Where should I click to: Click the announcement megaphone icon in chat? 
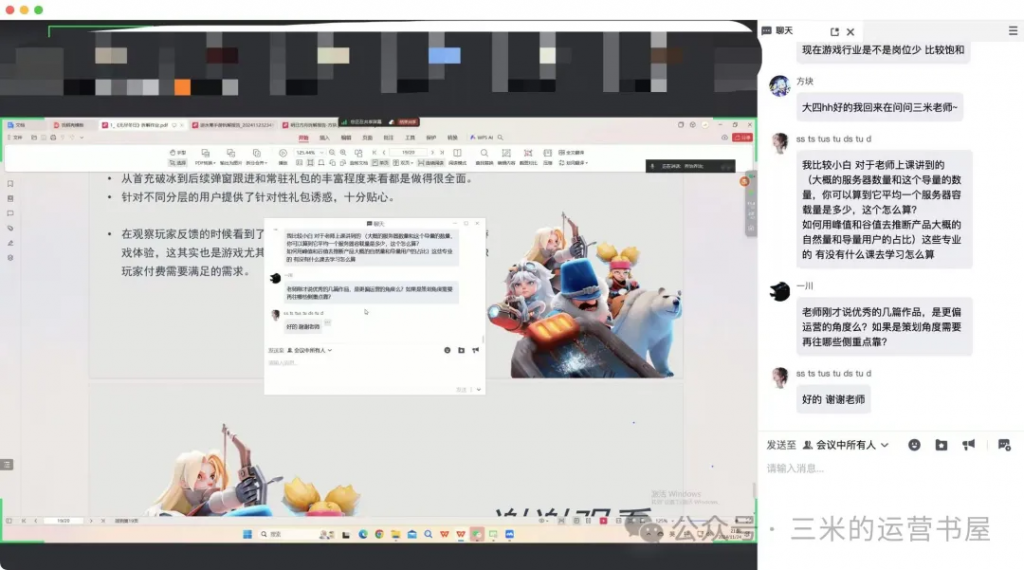click(968, 444)
